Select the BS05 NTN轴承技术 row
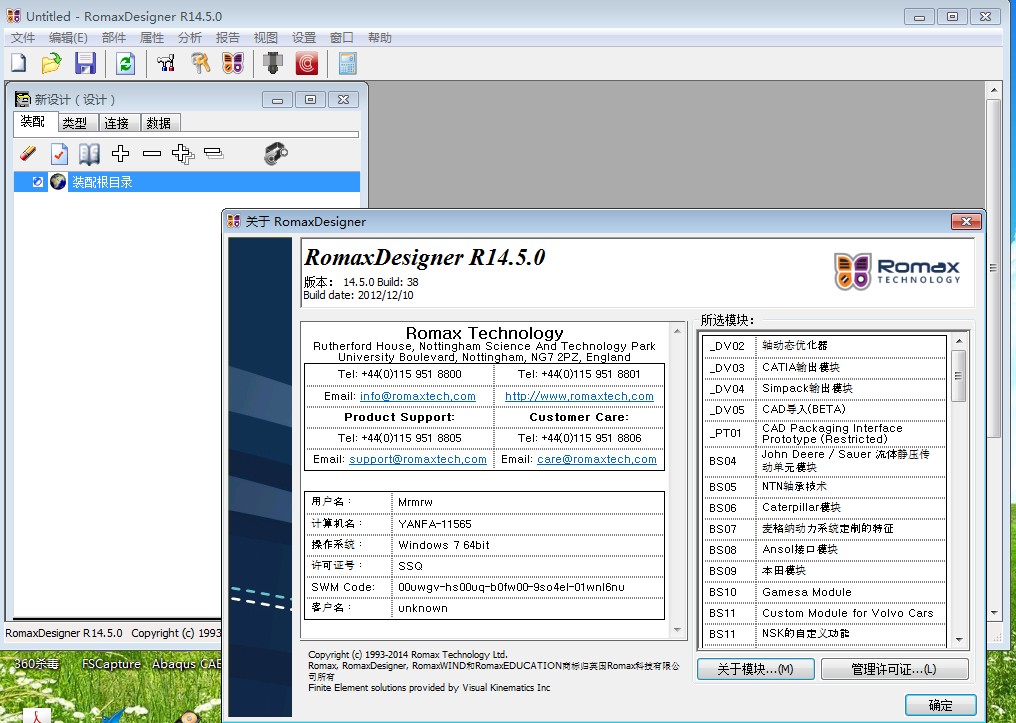 coord(824,487)
